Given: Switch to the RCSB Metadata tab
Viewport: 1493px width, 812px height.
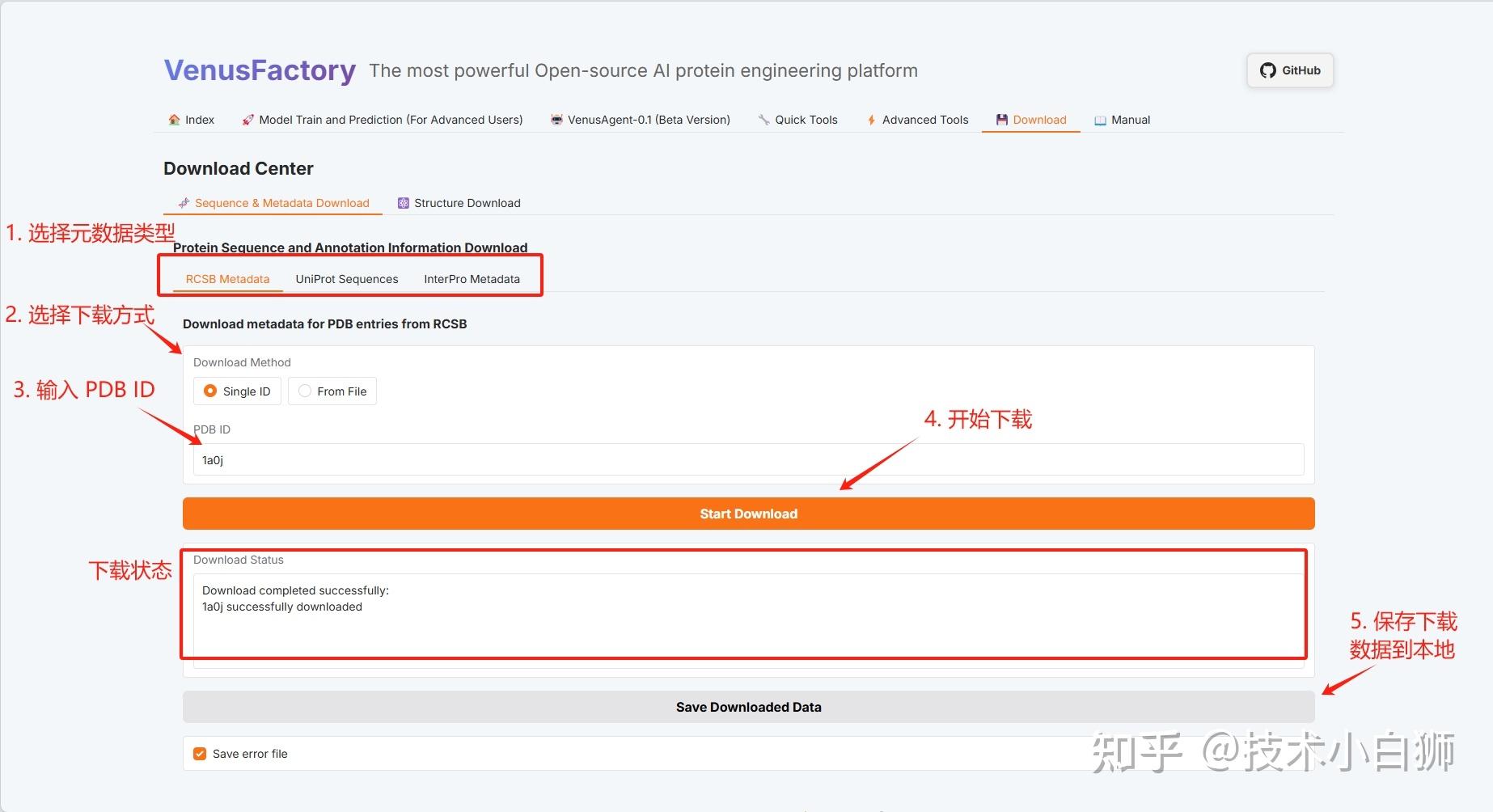Looking at the screenshot, I should click(x=227, y=278).
